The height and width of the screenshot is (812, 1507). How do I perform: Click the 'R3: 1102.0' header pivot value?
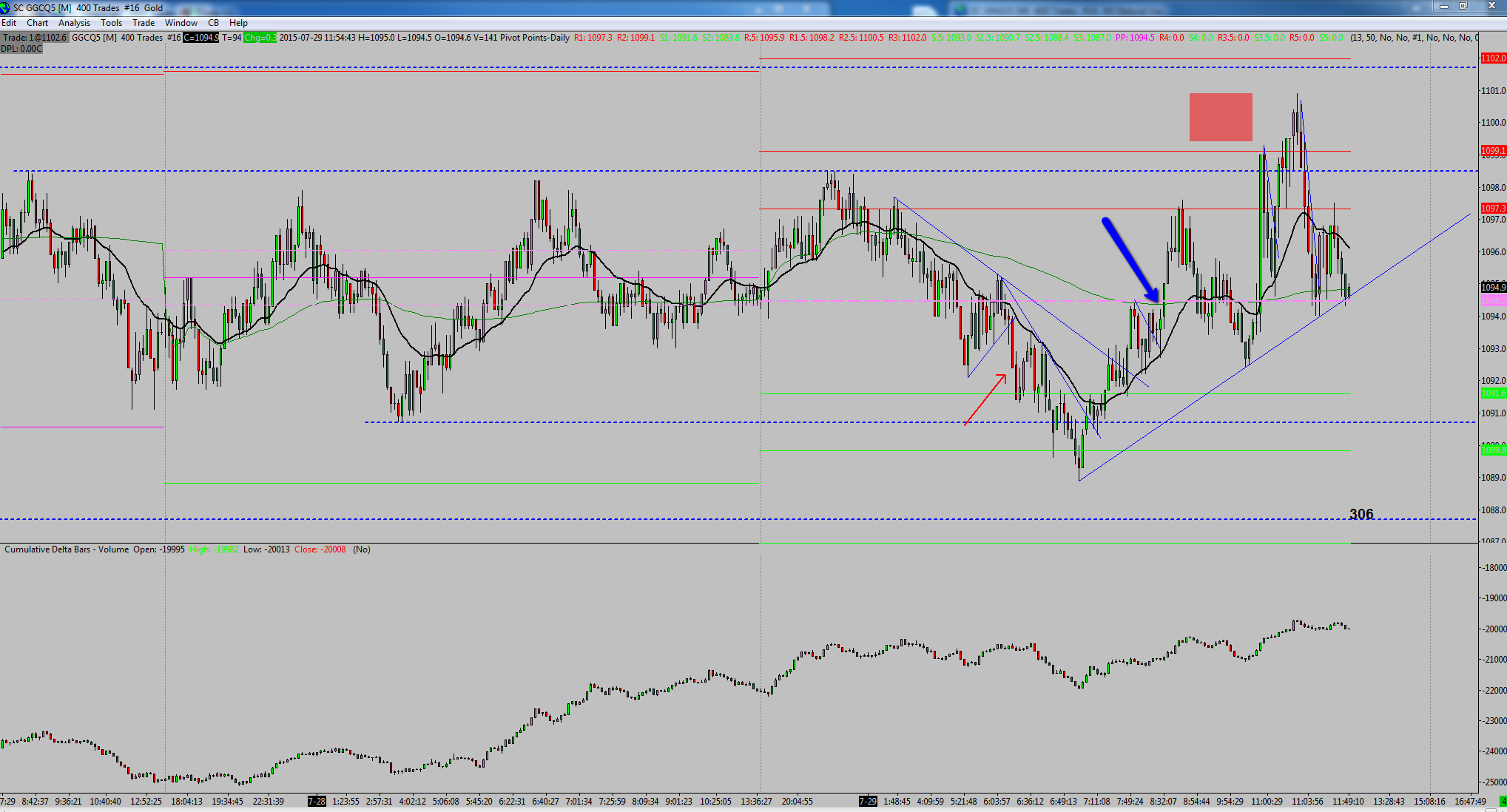(907, 38)
